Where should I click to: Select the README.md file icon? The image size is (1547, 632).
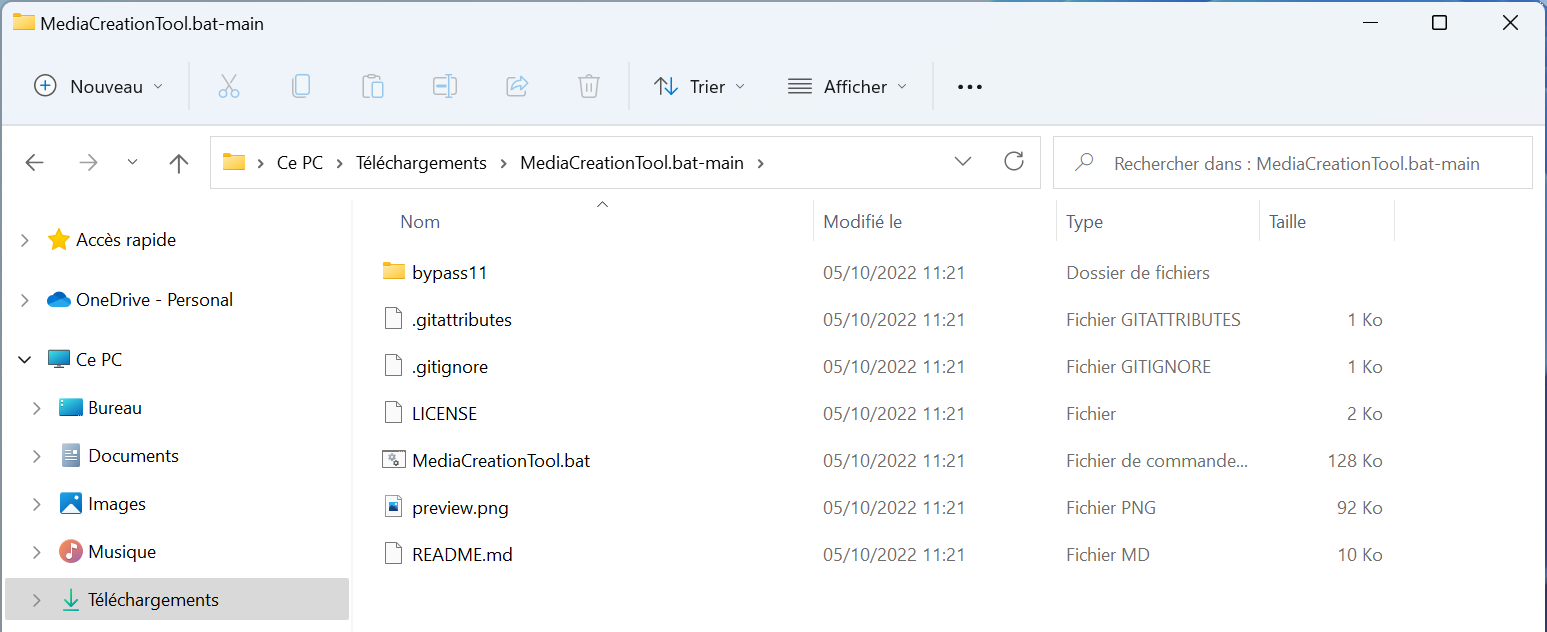[x=394, y=554]
